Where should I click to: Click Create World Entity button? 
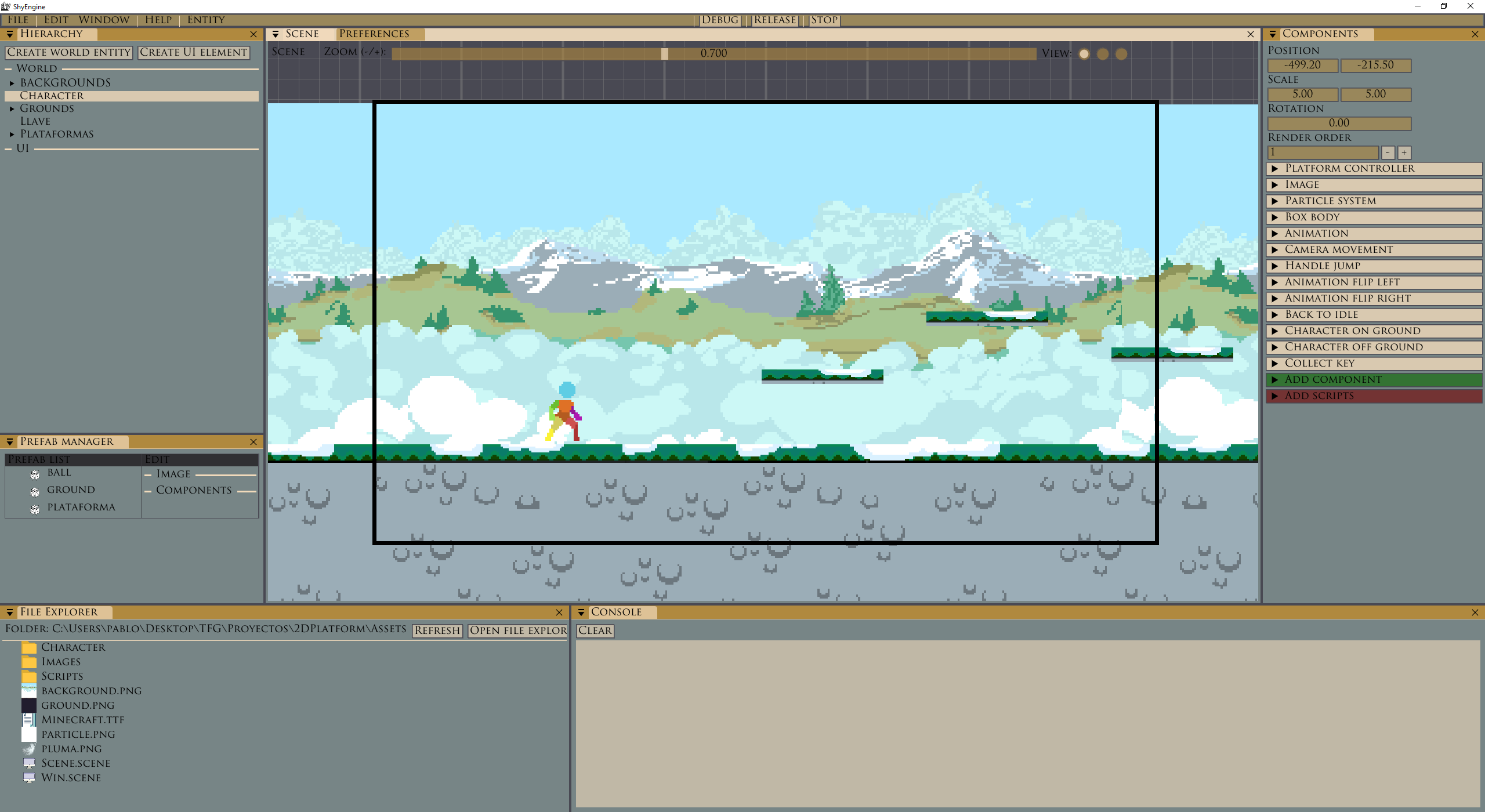click(x=69, y=52)
